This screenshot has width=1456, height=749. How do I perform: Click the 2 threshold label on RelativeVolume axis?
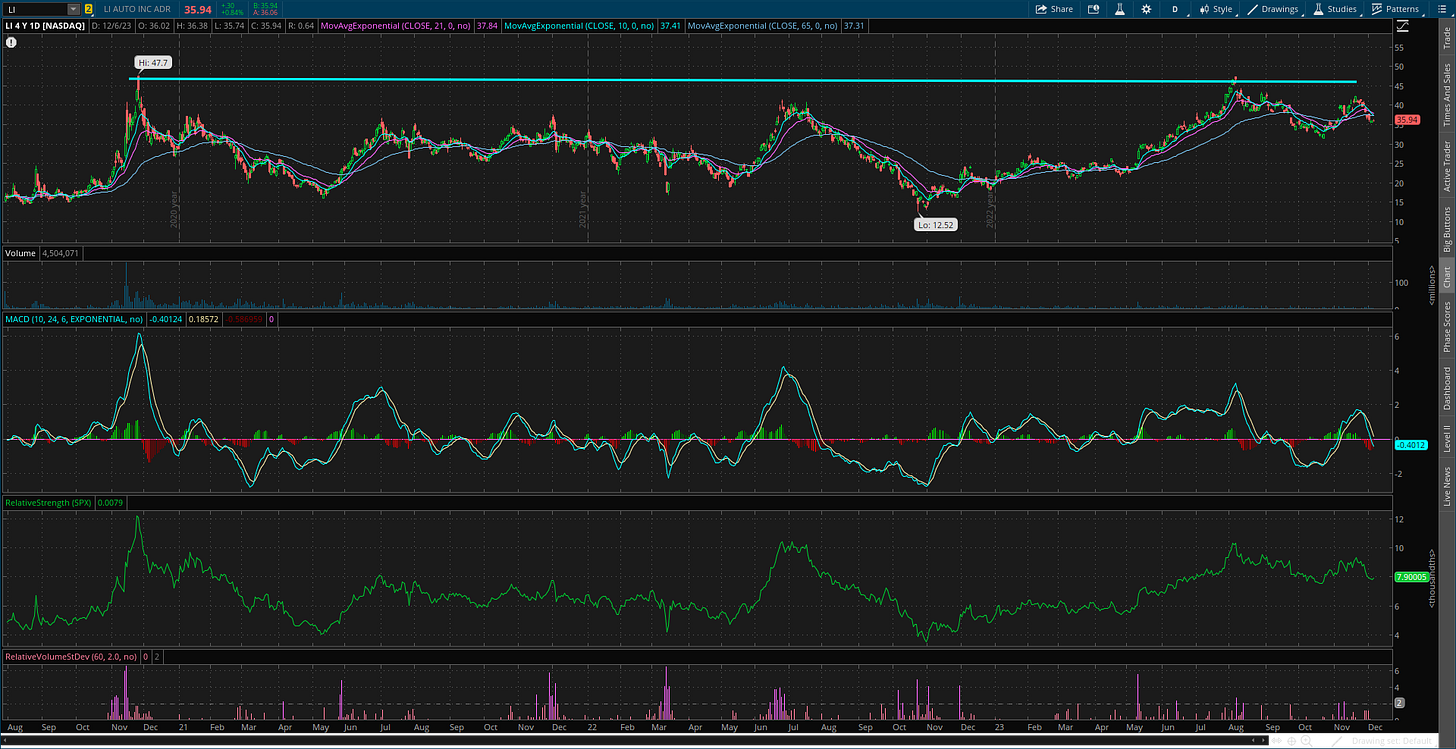pos(1400,703)
